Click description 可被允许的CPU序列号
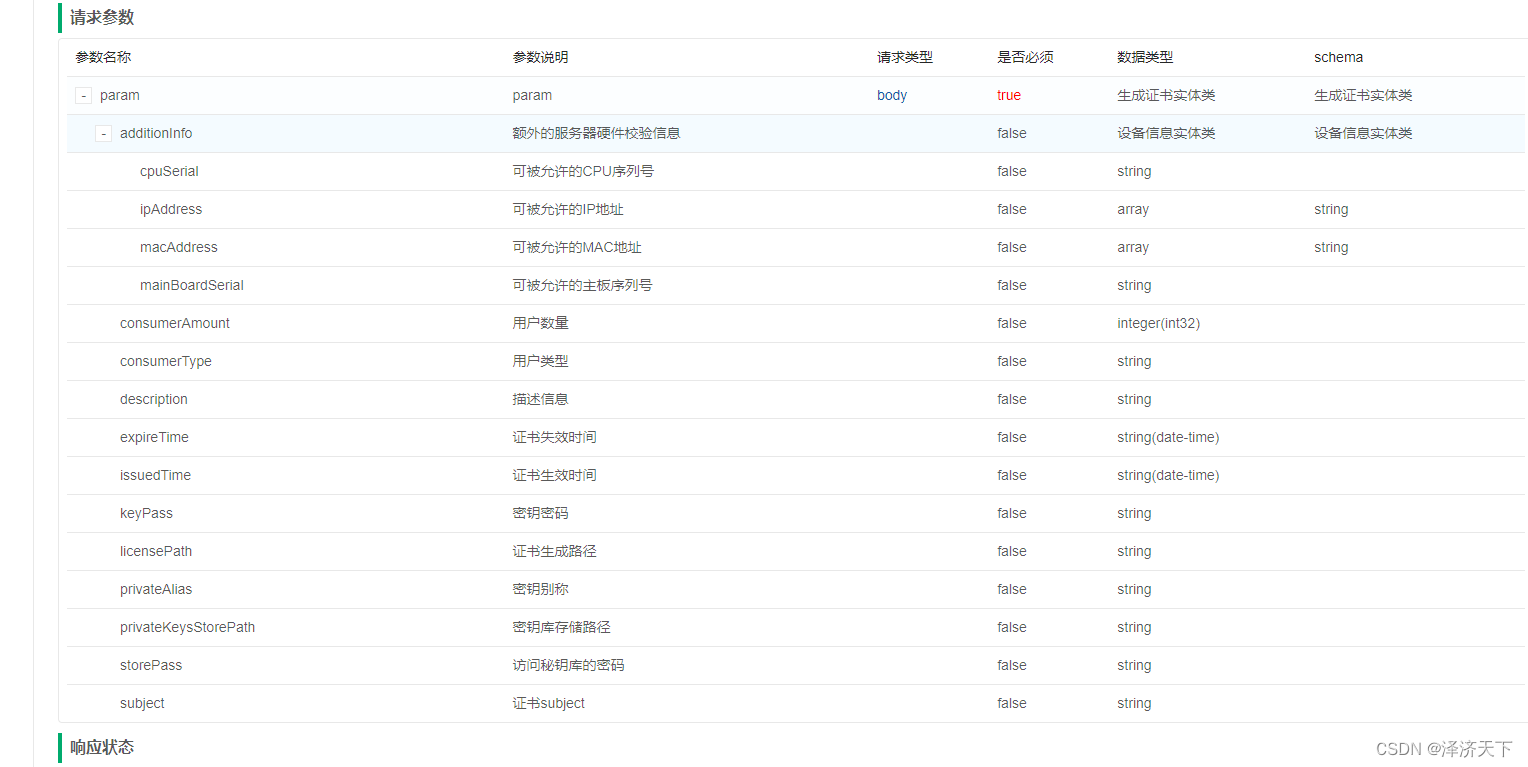1528x767 pixels. tap(583, 172)
